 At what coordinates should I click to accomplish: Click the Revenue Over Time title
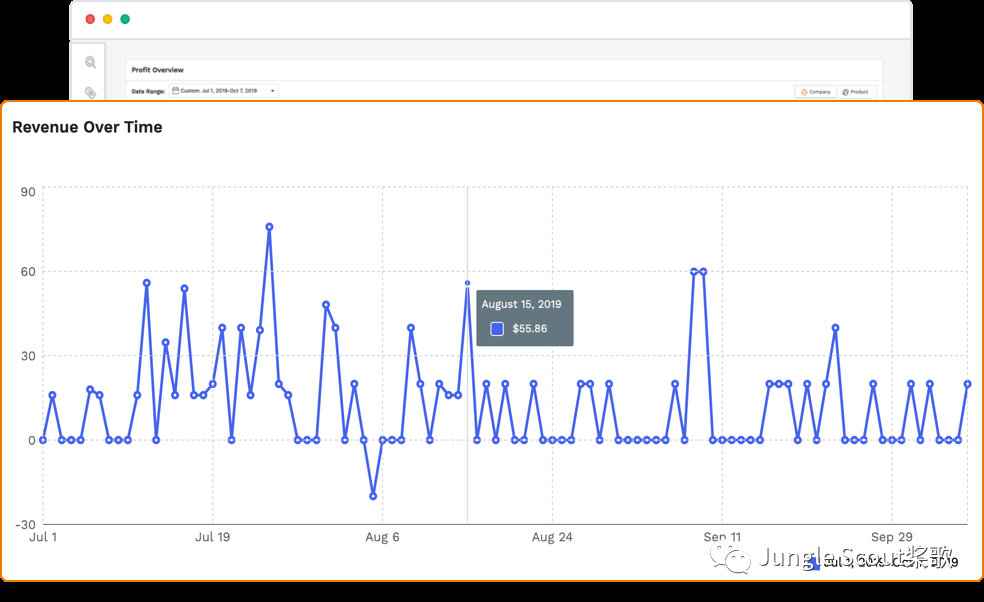[x=87, y=127]
